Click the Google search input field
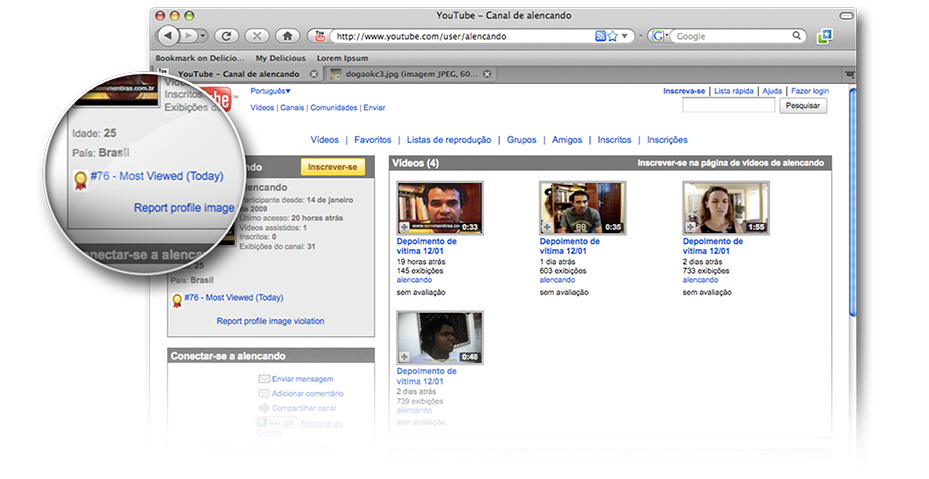The height and width of the screenshot is (479, 929). click(733, 36)
